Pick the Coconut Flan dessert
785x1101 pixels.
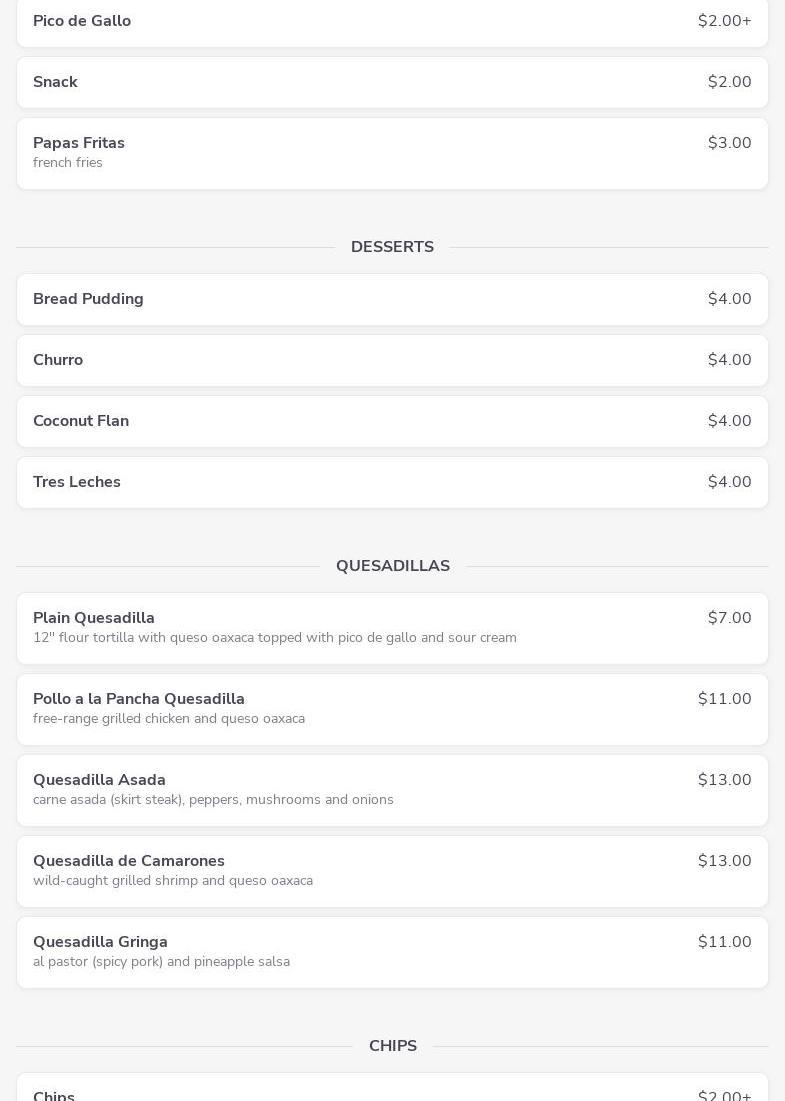[x=392, y=421]
